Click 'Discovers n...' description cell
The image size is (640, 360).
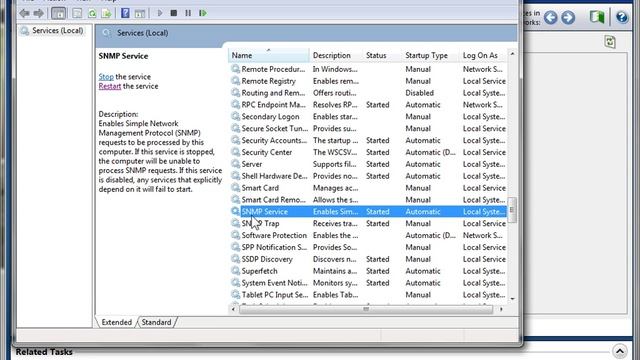[334, 259]
